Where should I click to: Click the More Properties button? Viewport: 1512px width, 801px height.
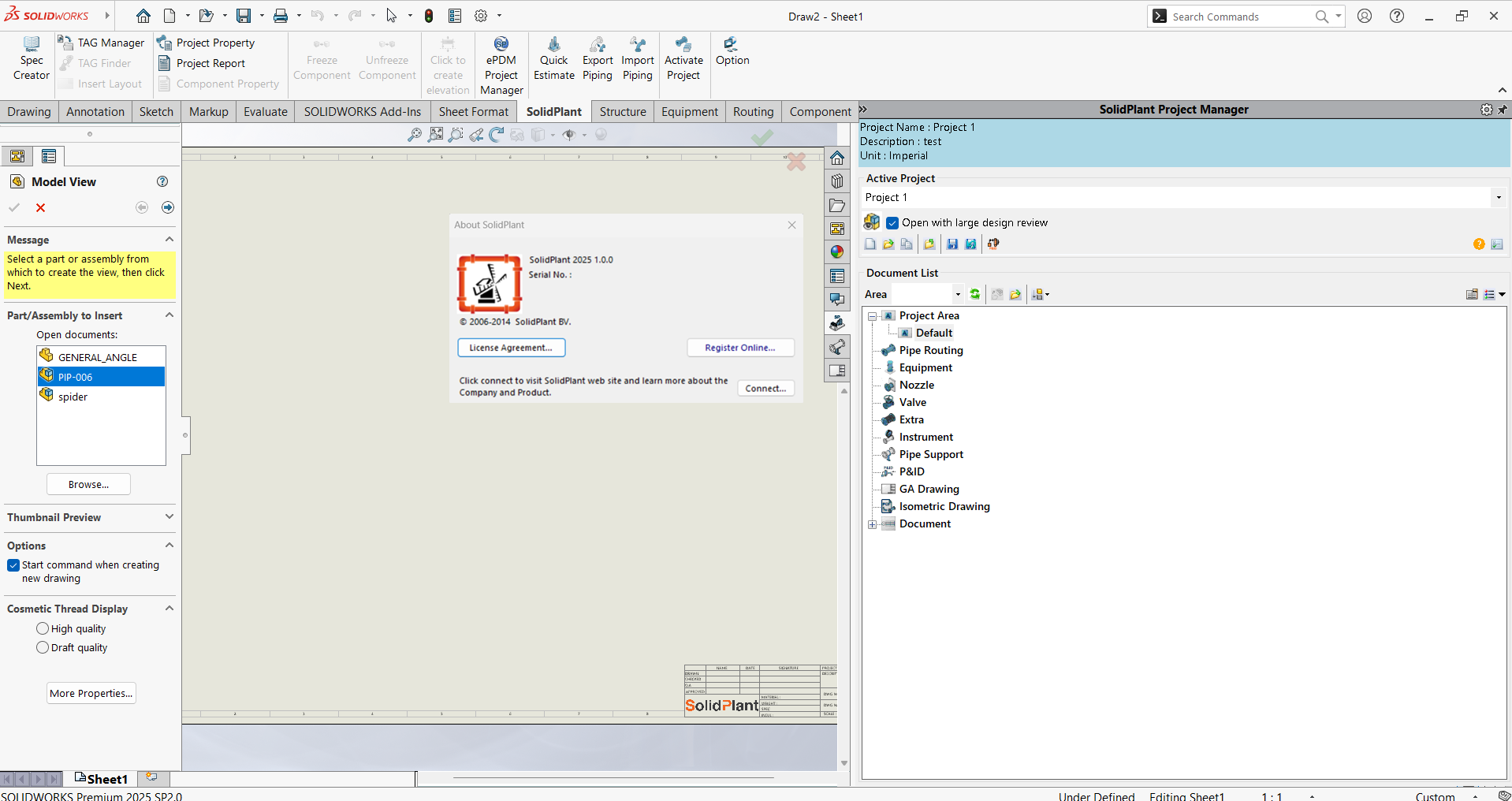click(x=91, y=693)
